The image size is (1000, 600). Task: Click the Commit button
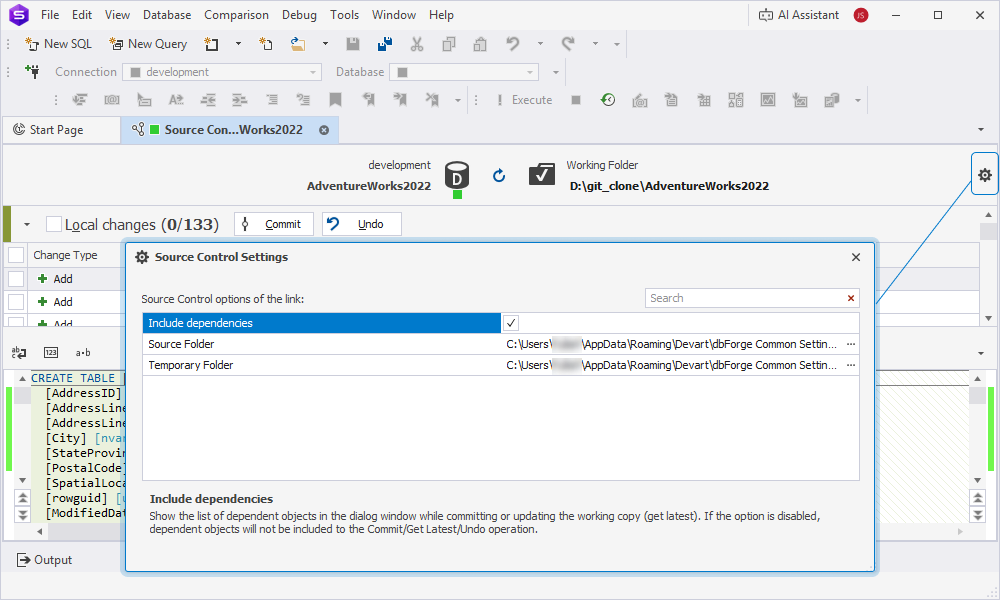tap(274, 224)
